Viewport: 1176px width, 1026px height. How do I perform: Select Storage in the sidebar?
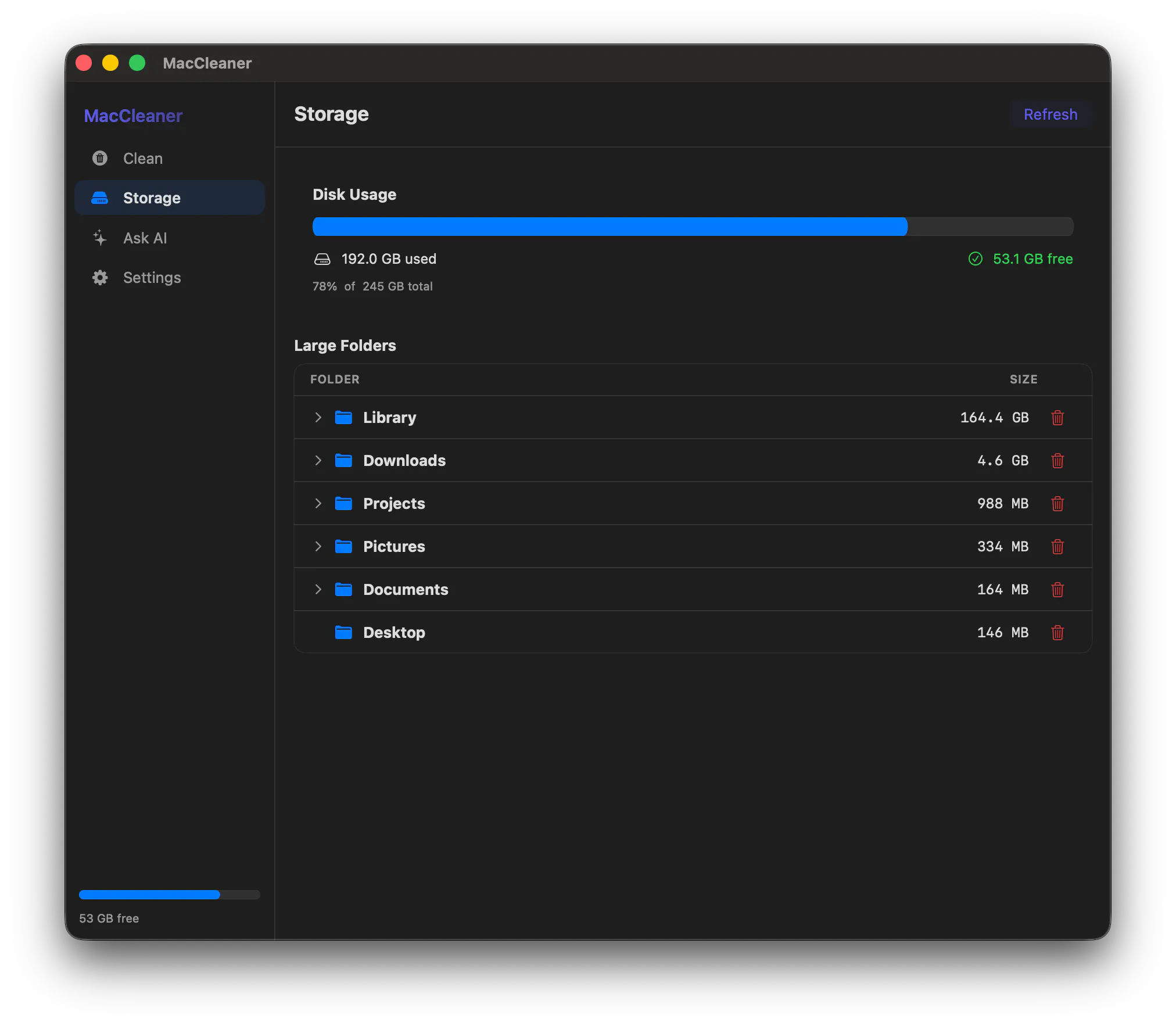tap(170, 198)
